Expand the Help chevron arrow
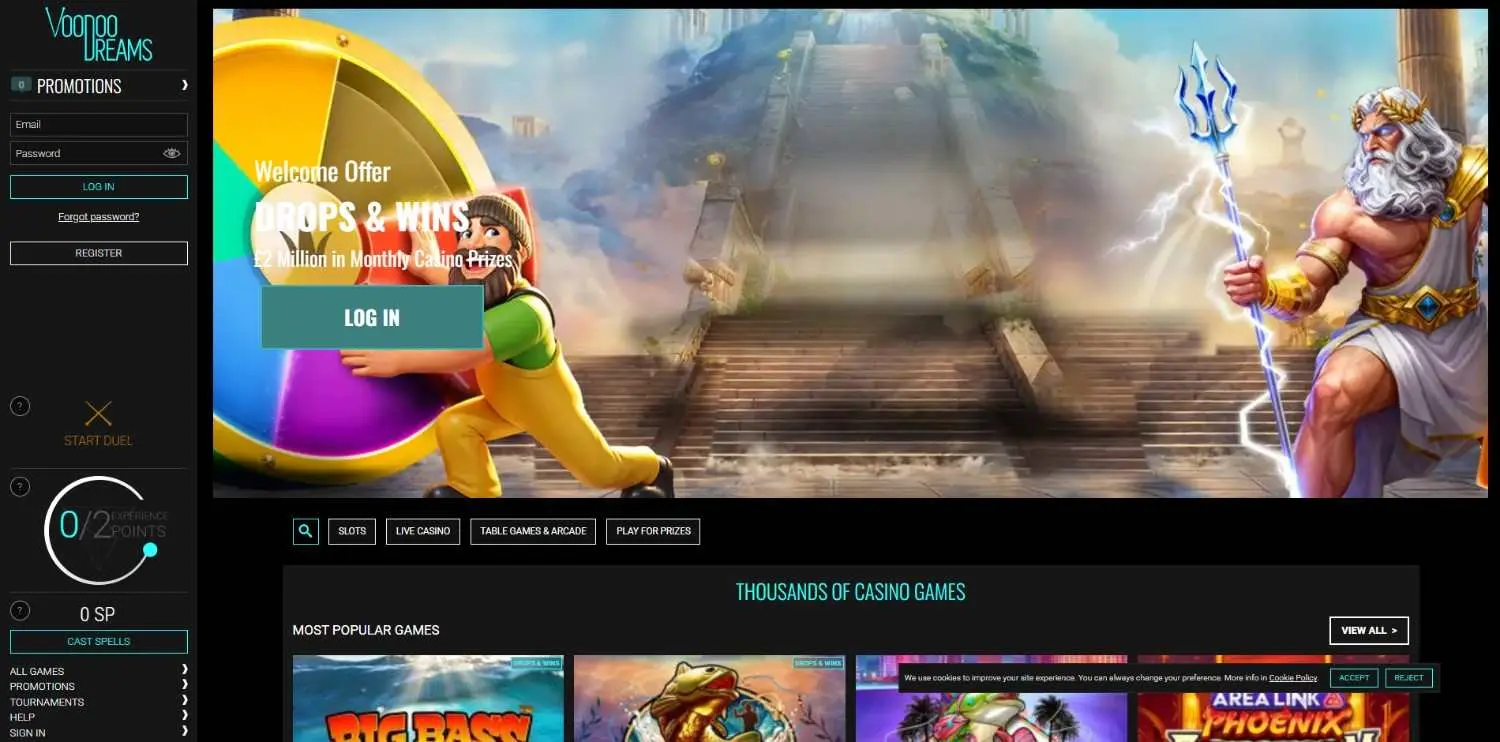1500x742 pixels. 184,716
